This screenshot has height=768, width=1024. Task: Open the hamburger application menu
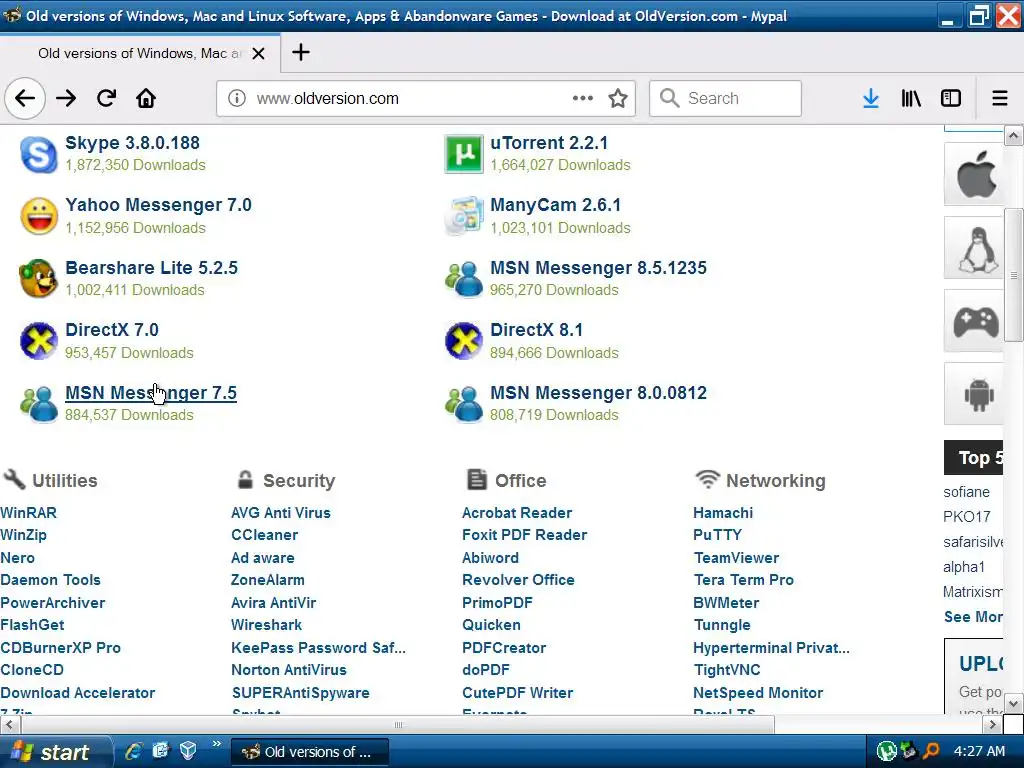(1000, 98)
